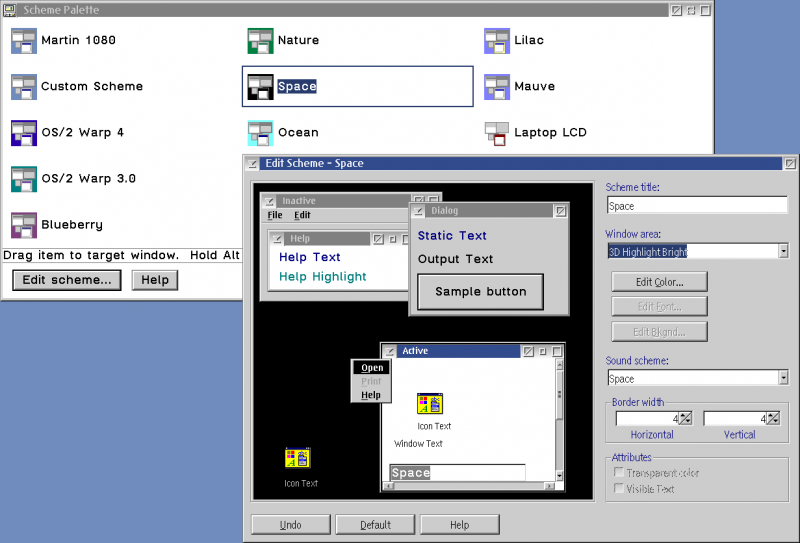800x543 pixels.
Task: Click the Blueberry scheme label
Action: click(72, 225)
